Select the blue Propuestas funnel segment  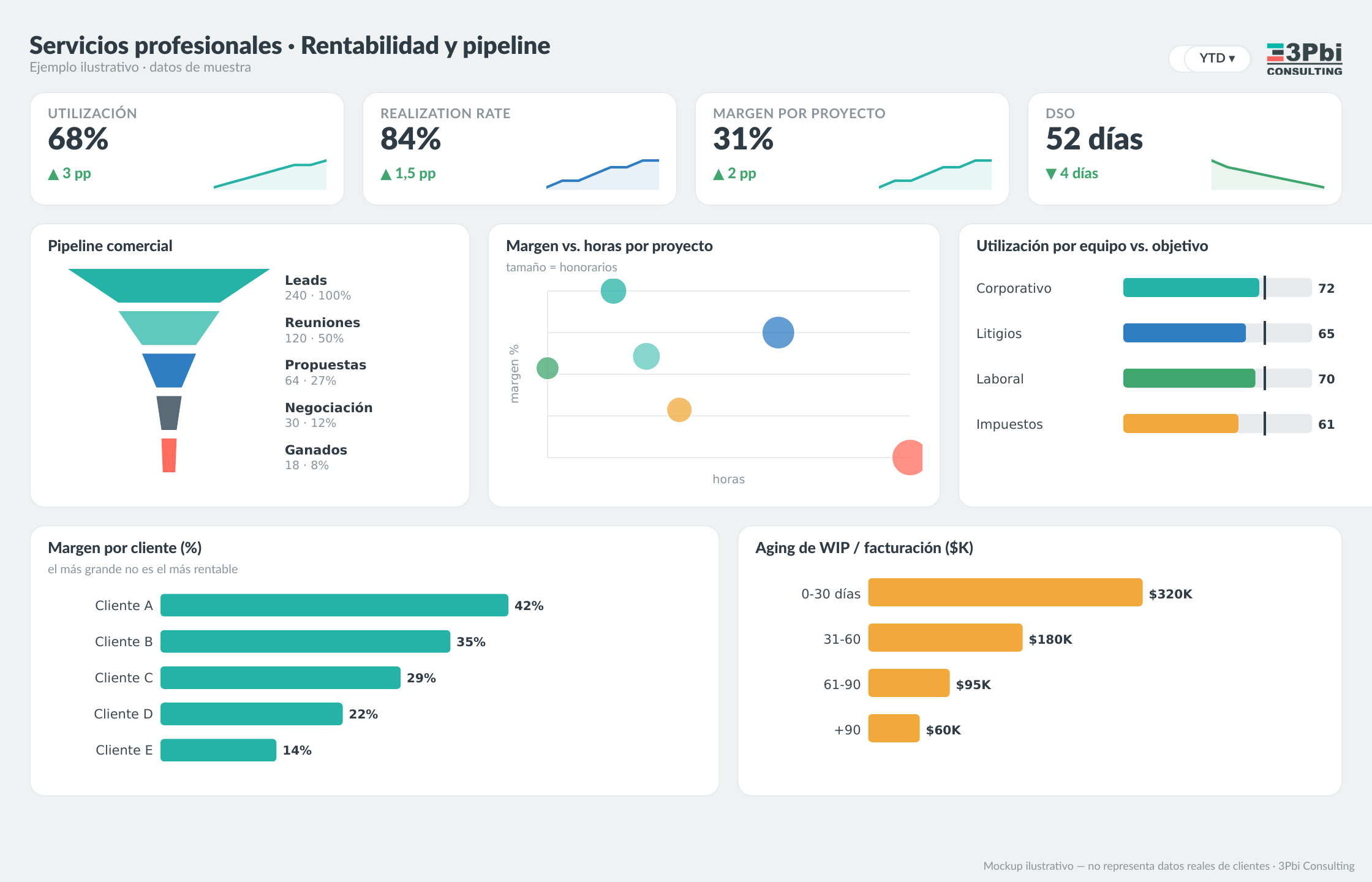click(x=169, y=371)
